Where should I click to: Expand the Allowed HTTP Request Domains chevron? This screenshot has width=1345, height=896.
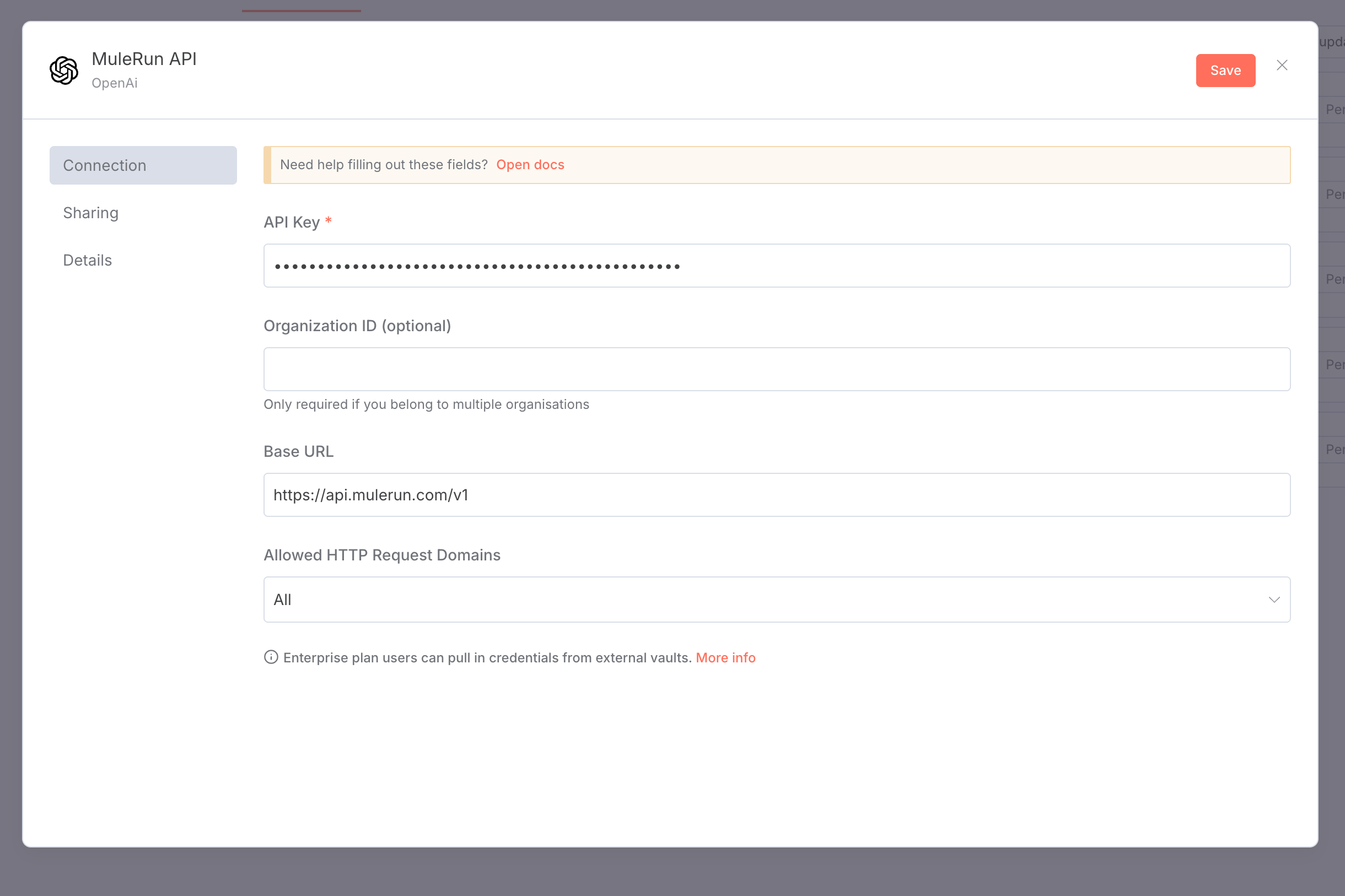(x=1273, y=600)
